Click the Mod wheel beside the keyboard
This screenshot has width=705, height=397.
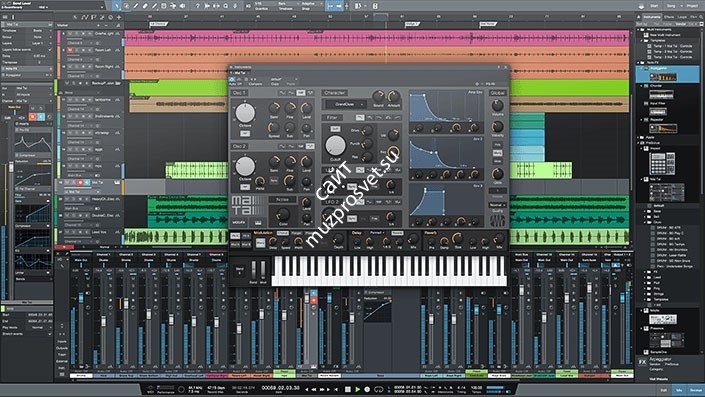263,271
